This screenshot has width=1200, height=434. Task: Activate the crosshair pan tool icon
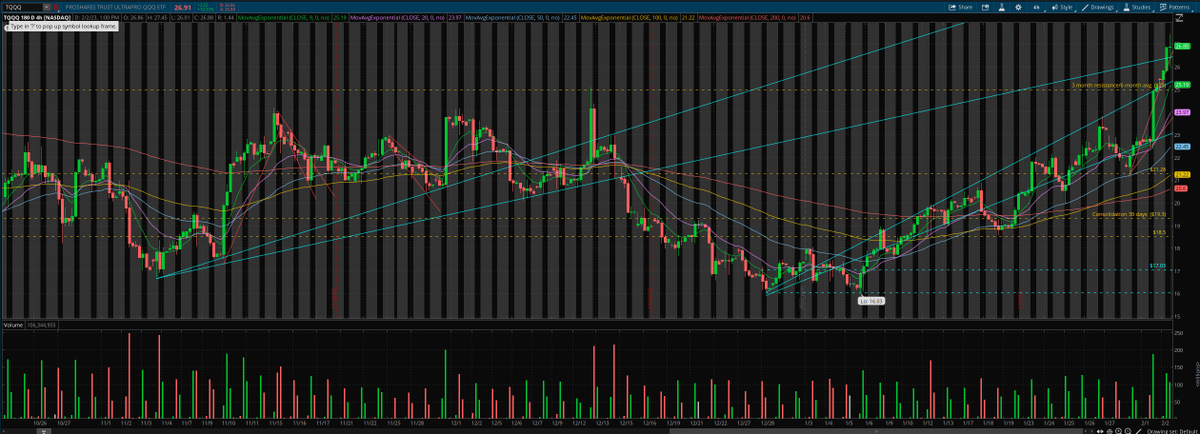click(1109, 431)
